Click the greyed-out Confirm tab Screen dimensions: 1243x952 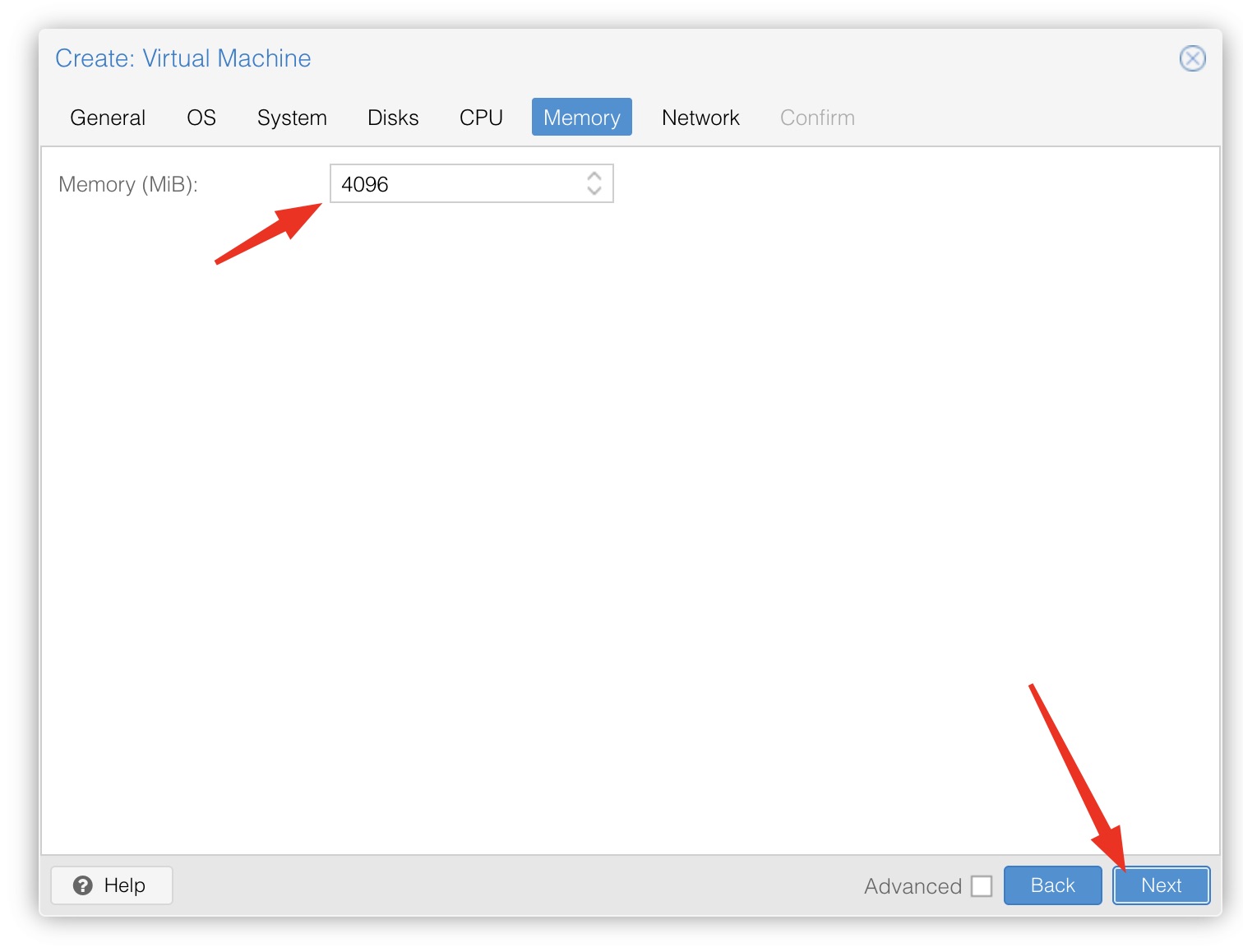pyautogui.click(x=817, y=118)
